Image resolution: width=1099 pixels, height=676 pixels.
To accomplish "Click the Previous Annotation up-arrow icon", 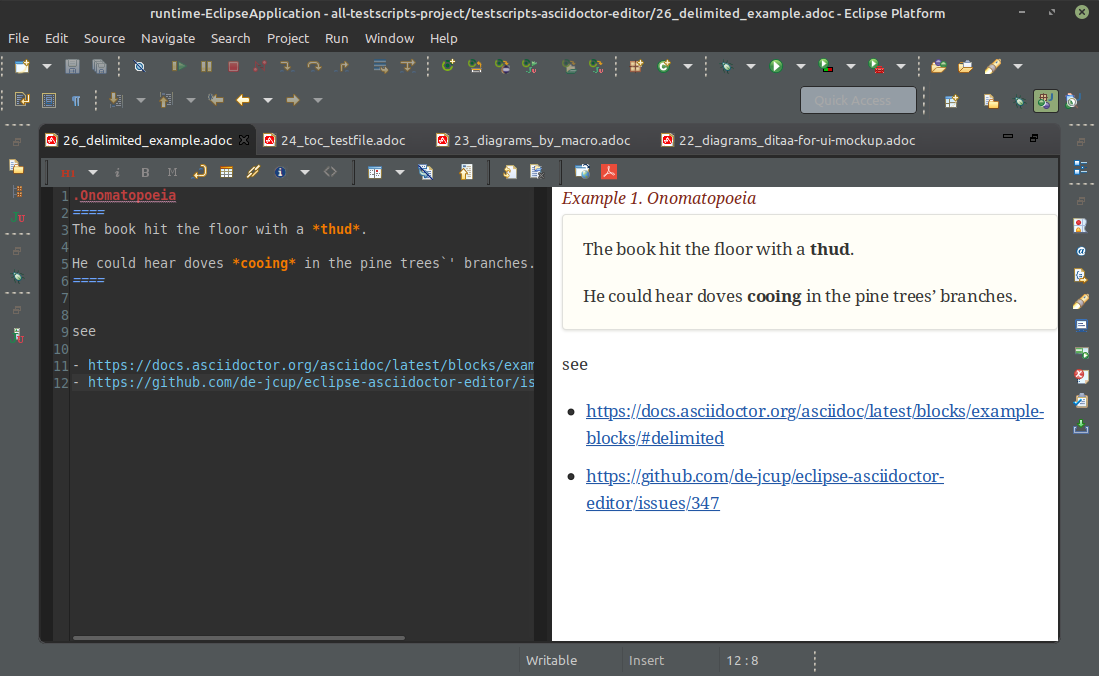I will pos(165,100).
